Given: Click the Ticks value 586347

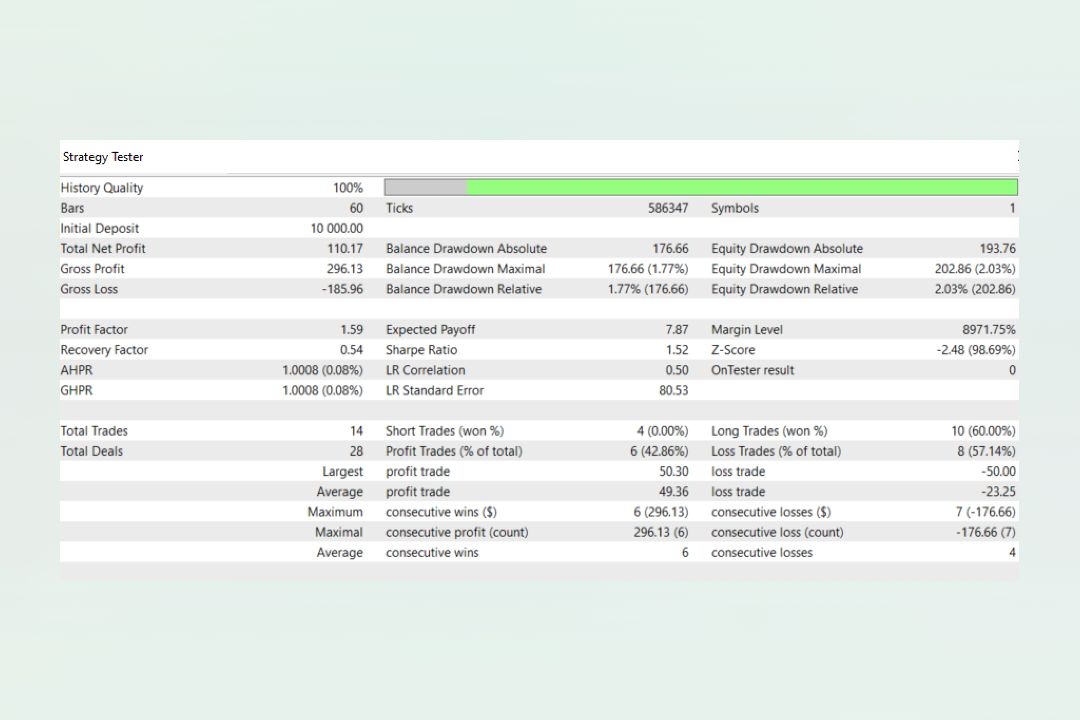Looking at the screenshot, I should click(667, 208).
